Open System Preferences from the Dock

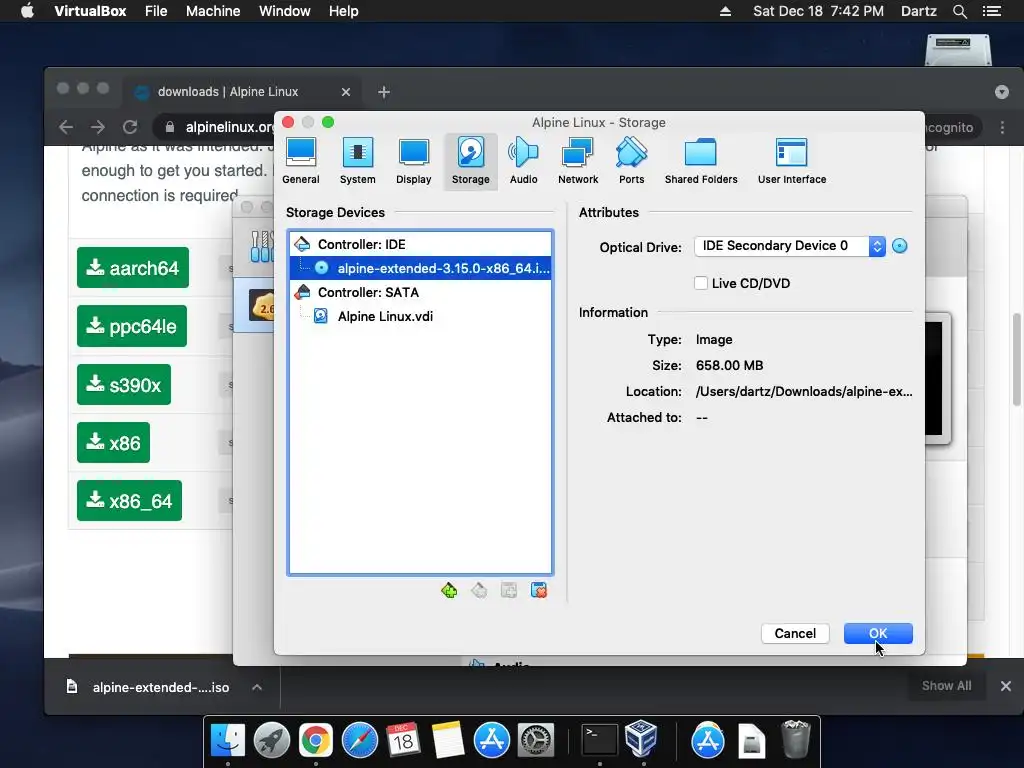(x=536, y=741)
